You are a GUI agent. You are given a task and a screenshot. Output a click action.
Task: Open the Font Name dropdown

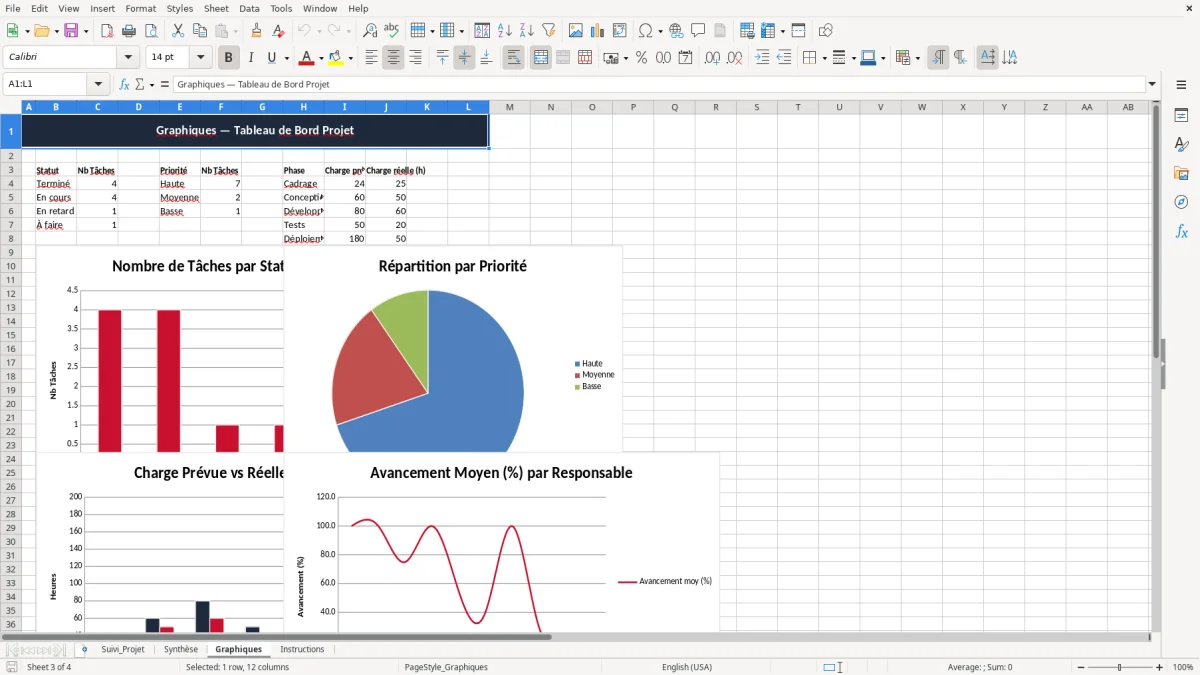click(x=128, y=58)
